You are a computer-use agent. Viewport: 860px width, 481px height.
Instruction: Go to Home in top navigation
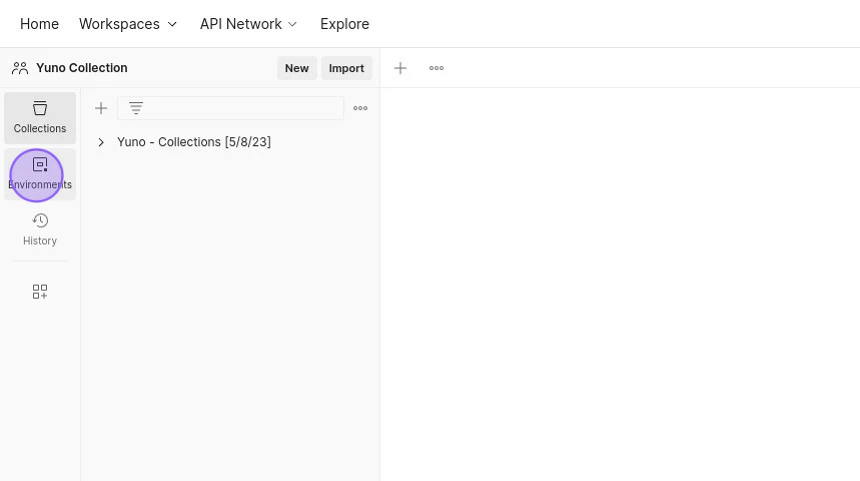[x=39, y=24]
